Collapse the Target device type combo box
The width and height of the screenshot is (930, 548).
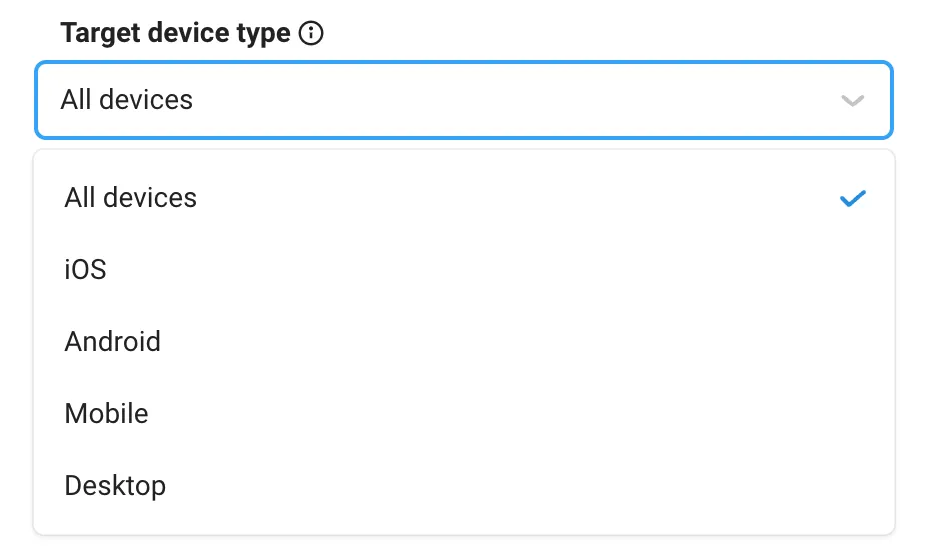pos(464,100)
